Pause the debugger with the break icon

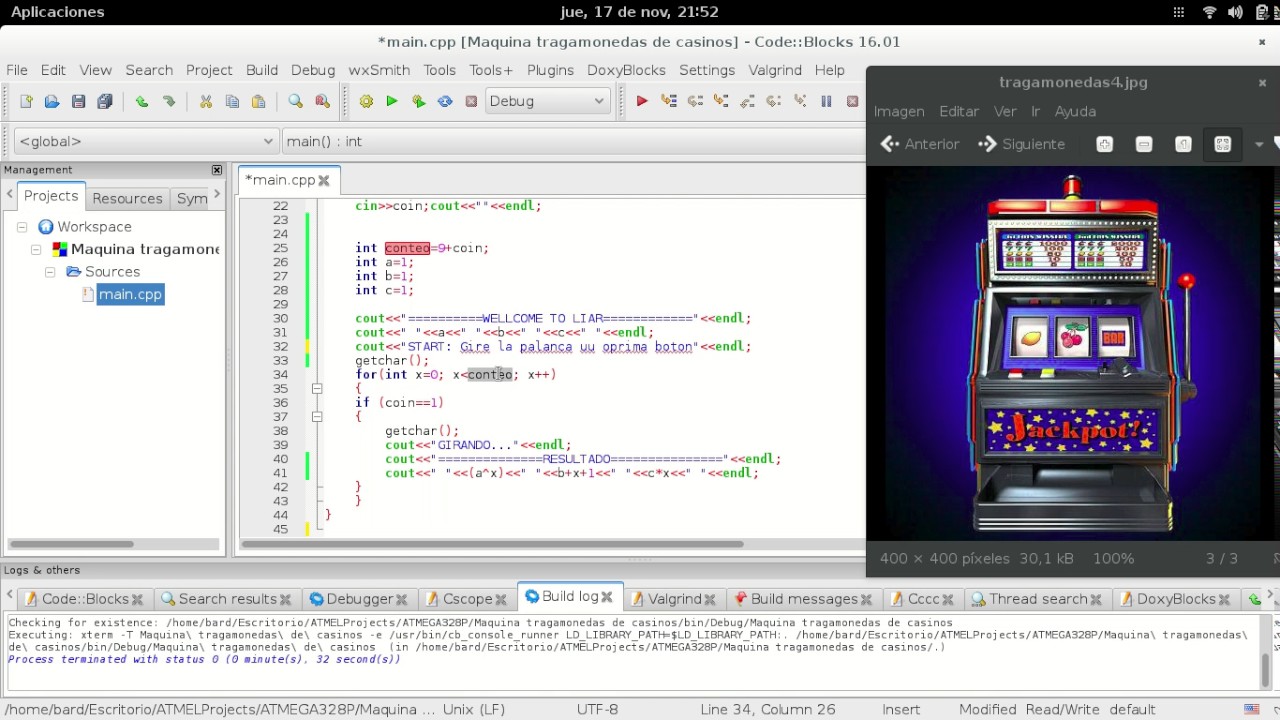pyautogui.click(x=826, y=101)
